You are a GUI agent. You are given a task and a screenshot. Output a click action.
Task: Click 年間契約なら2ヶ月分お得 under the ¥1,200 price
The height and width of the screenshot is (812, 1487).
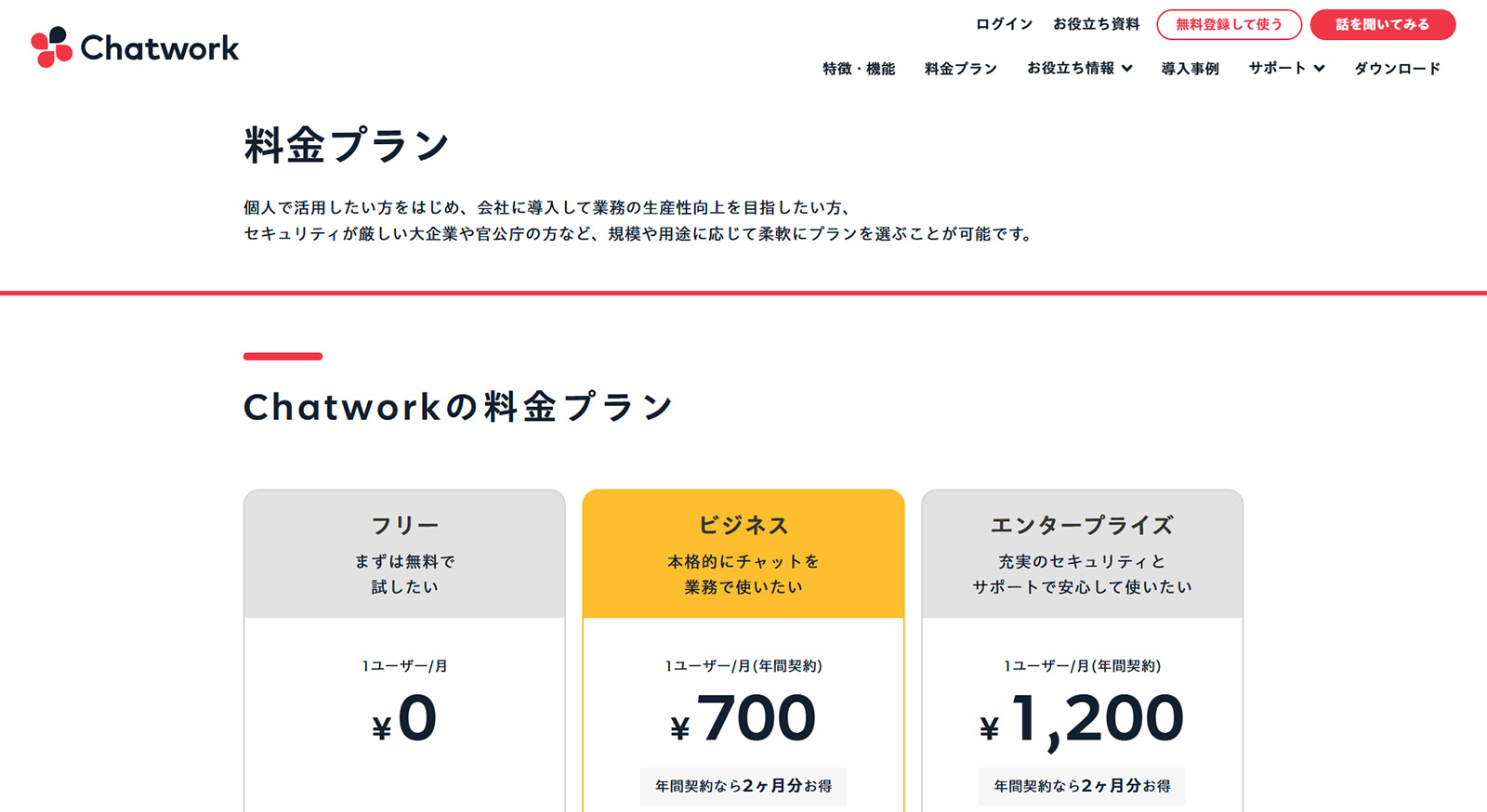pyautogui.click(x=1082, y=786)
